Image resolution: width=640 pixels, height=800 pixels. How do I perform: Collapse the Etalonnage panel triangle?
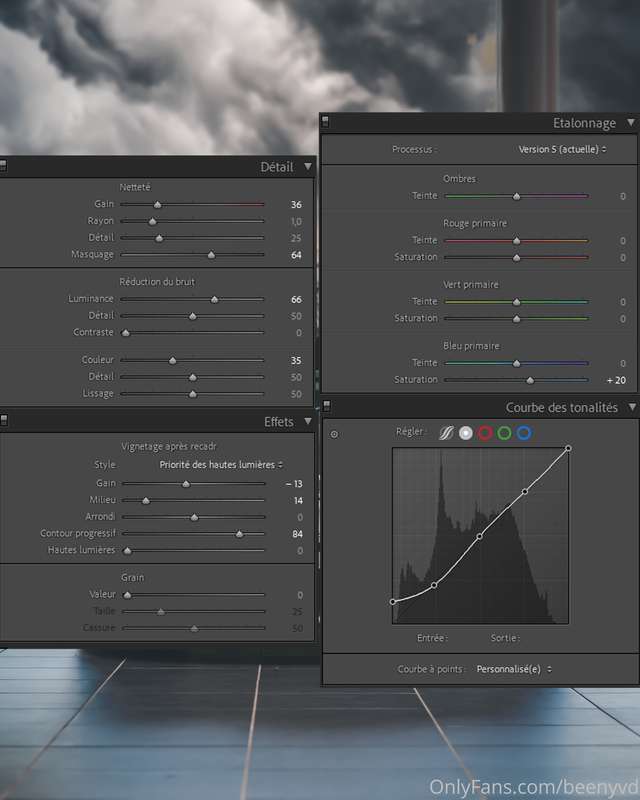coord(631,122)
